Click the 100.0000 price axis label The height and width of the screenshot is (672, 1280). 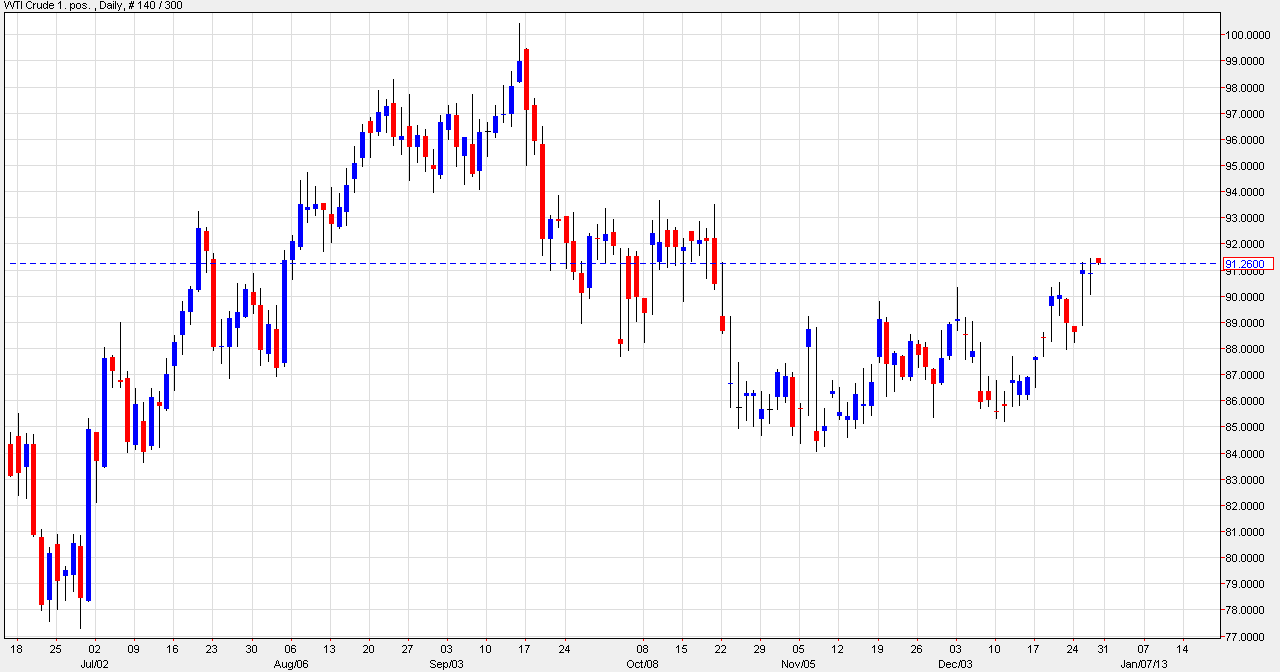[x=1248, y=35]
